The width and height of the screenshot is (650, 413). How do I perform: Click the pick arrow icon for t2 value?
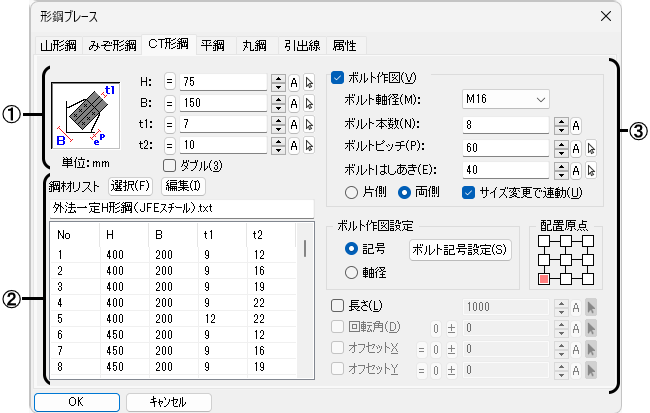tap(310, 145)
